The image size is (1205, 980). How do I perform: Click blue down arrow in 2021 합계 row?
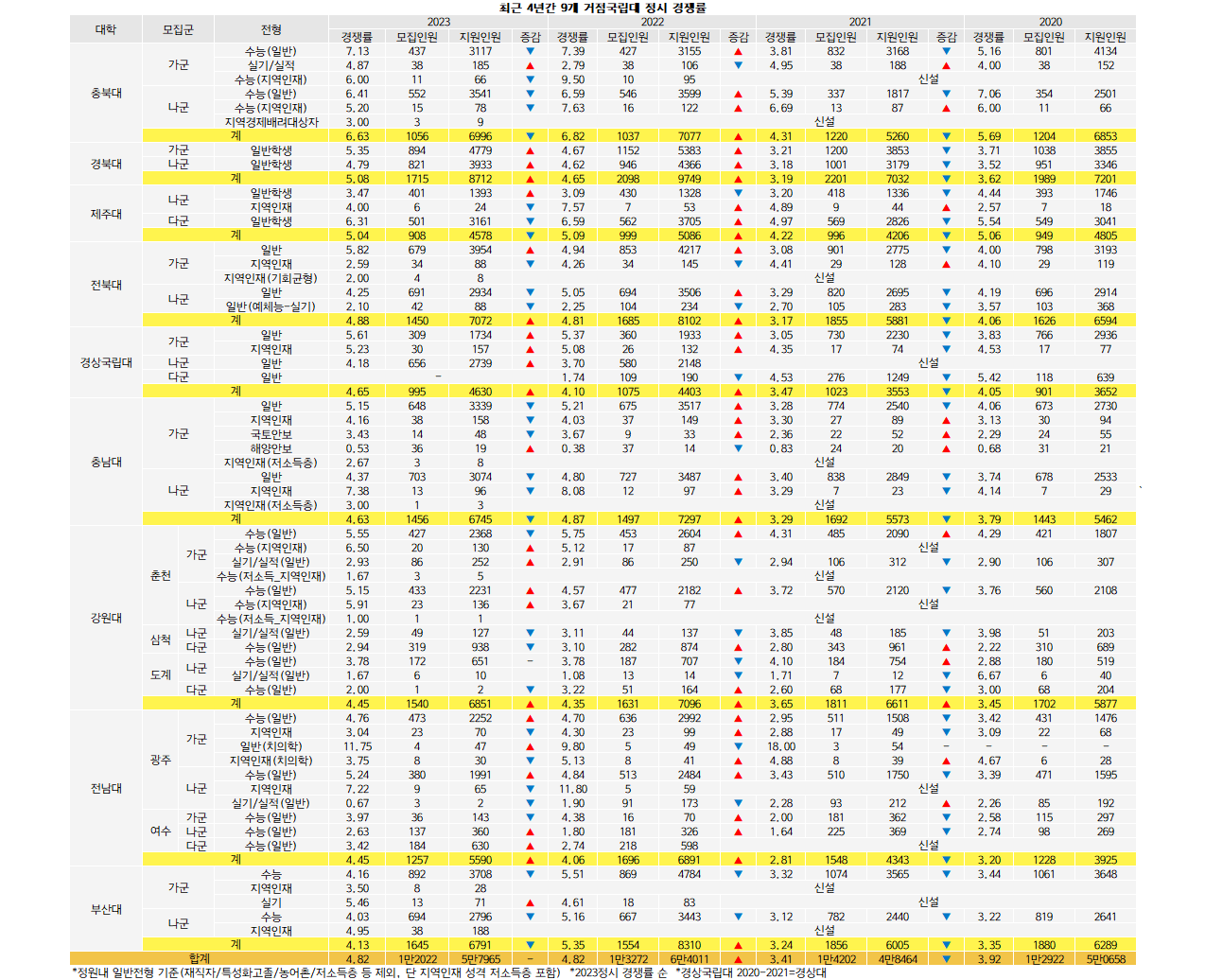tap(946, 959)
